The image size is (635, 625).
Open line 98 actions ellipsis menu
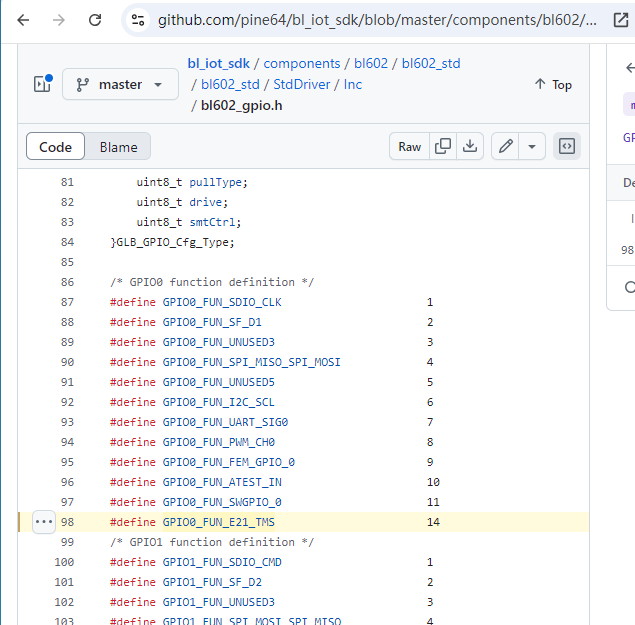(x=44, y=522)
